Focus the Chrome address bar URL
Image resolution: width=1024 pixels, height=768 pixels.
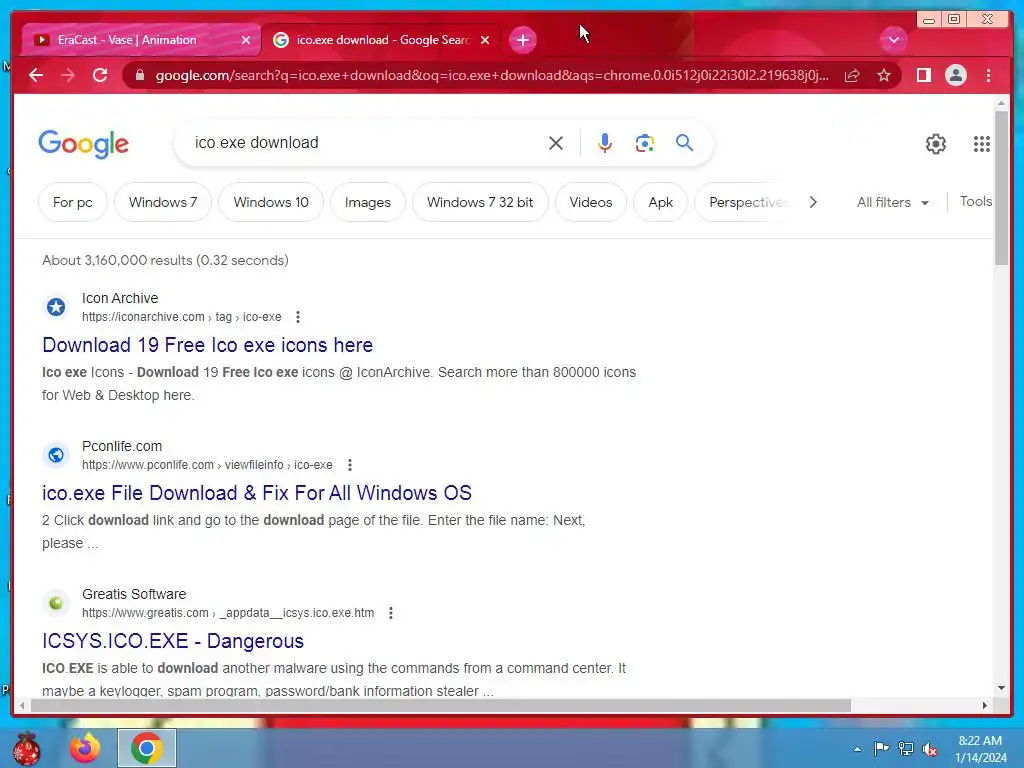coord(492,75)
